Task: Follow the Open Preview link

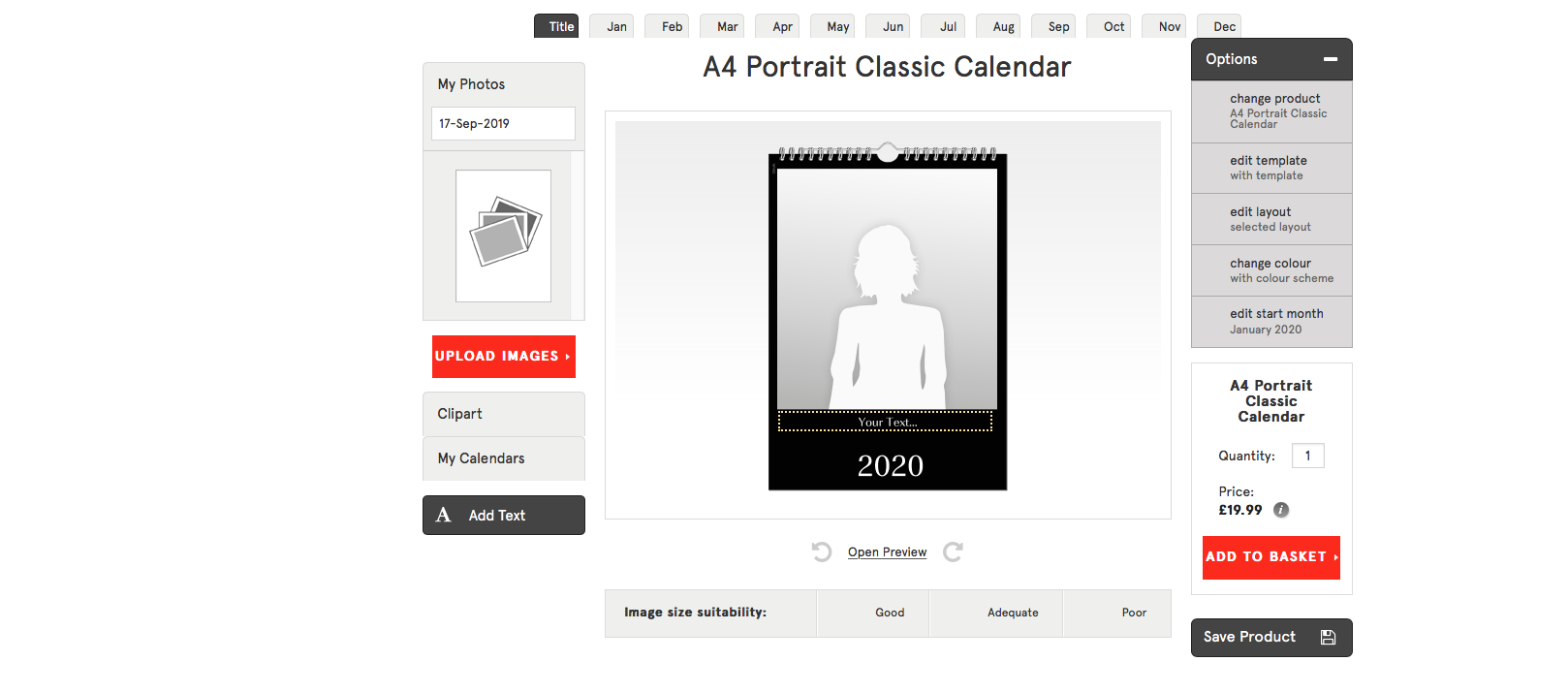Action: 887,552
